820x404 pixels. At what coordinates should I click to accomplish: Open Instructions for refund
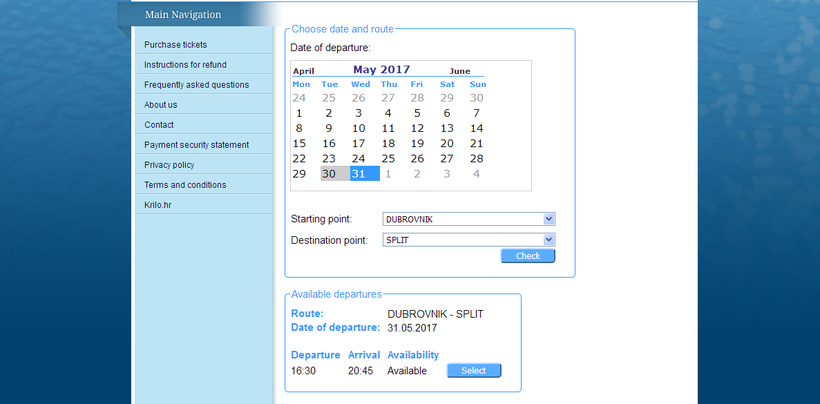(185, 65)
